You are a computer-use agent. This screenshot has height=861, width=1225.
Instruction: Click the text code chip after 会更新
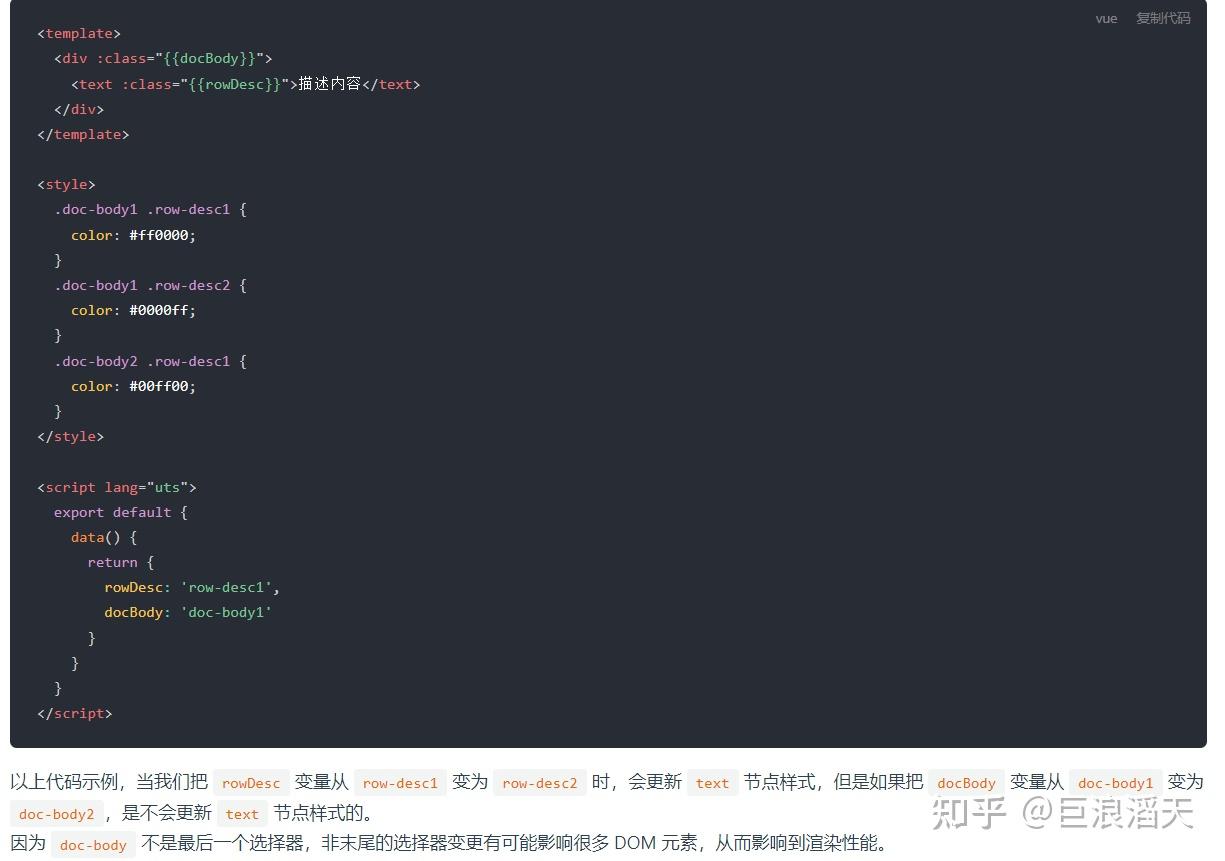(x=712, y=782)
